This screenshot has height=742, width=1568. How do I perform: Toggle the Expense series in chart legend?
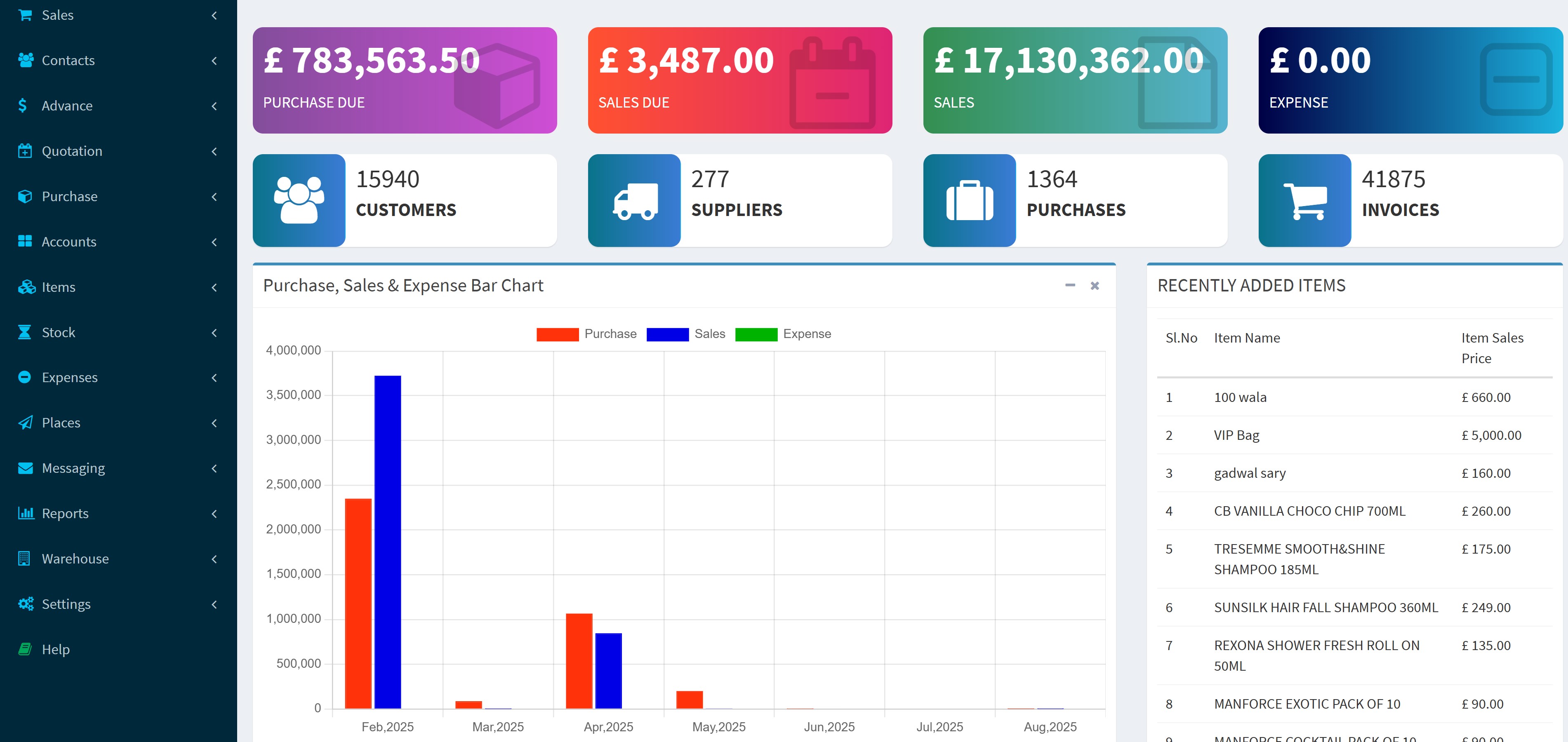[x=783, y=334]
